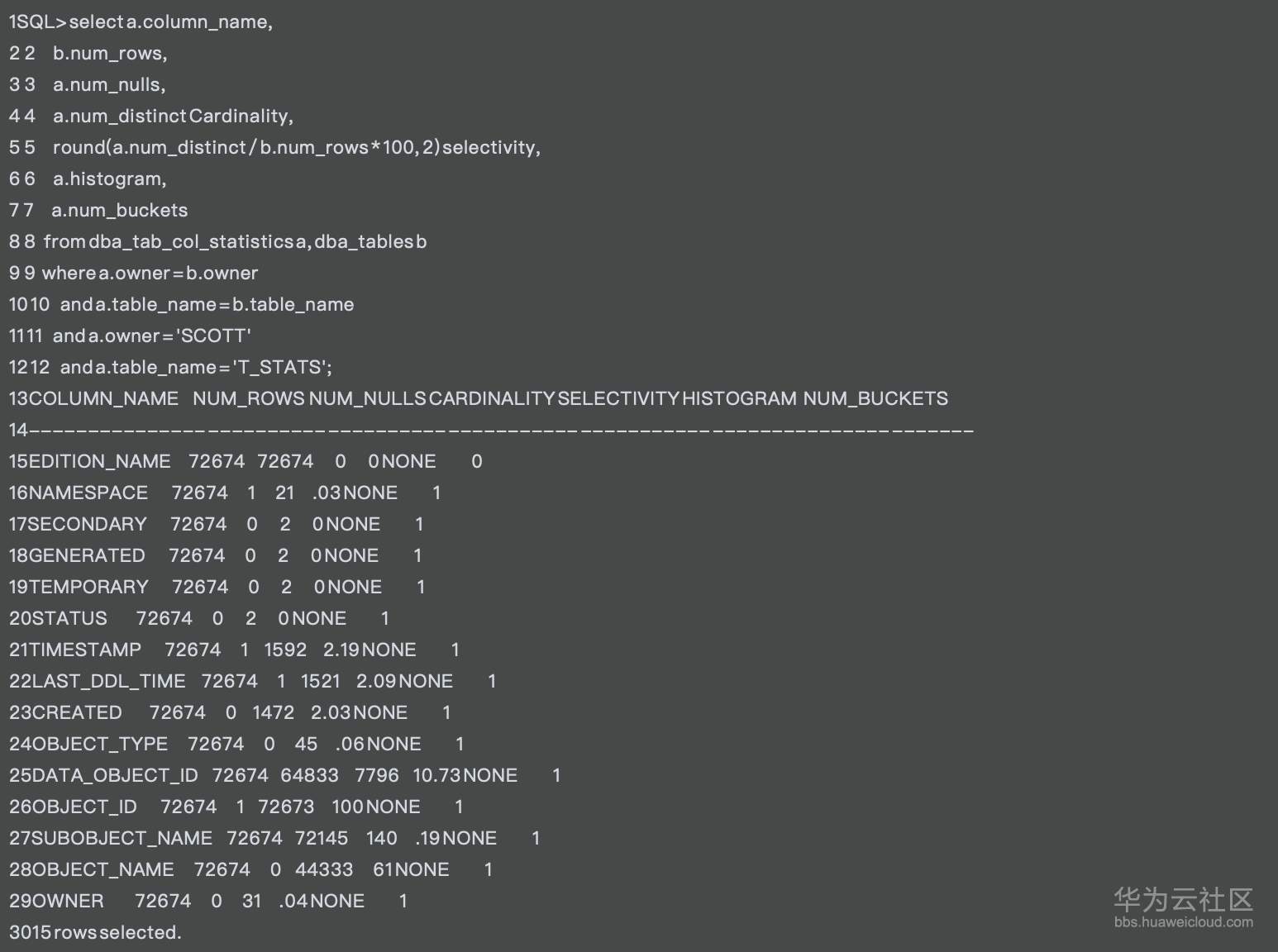
Task: Select the HISTOGRAM column header
Action: click(739, 399)
